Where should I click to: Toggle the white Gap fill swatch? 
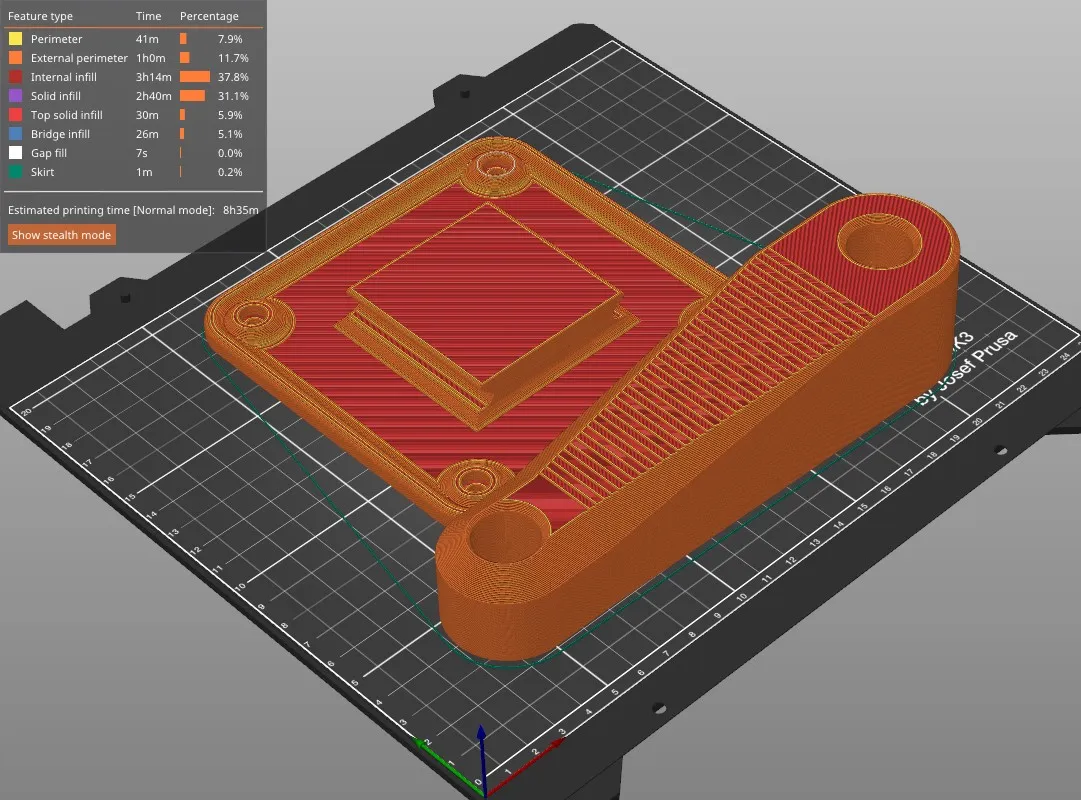tap(15, 153)
